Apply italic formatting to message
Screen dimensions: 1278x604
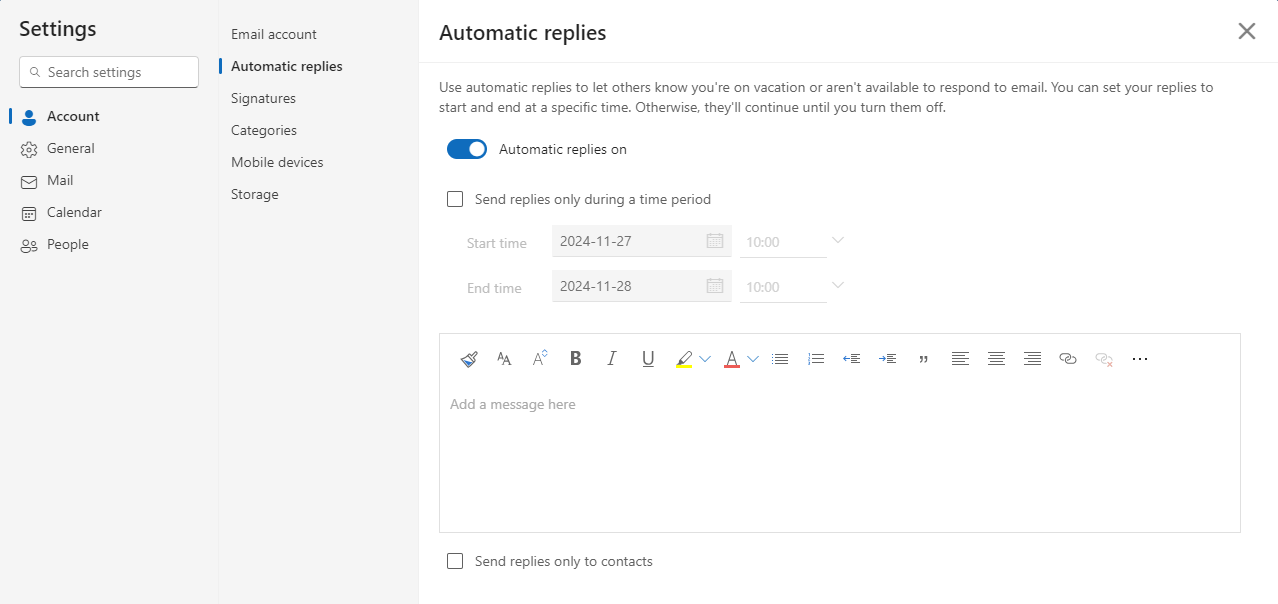click(x=612, y=359)
